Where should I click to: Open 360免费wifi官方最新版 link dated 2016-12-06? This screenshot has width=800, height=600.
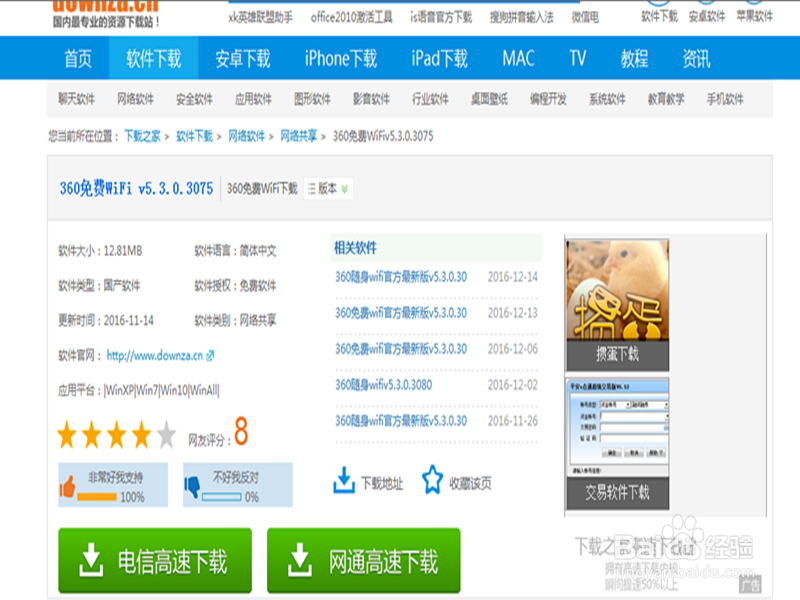[401, 349]
